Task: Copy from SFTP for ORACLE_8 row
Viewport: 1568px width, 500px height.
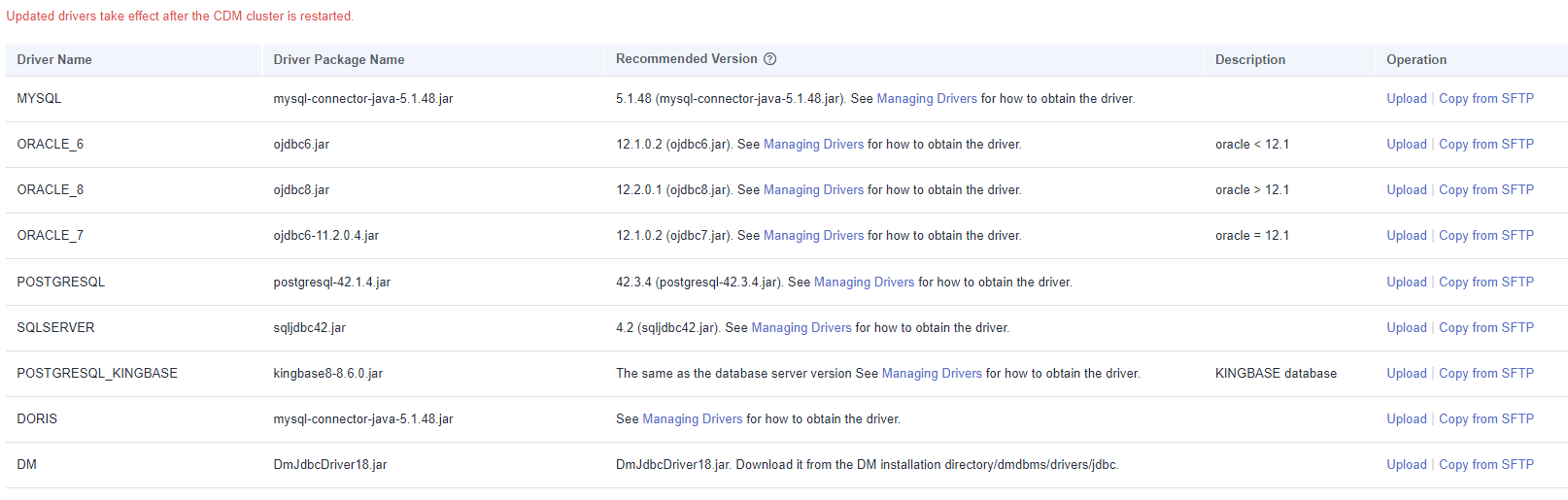Action: coord(1486,190)
